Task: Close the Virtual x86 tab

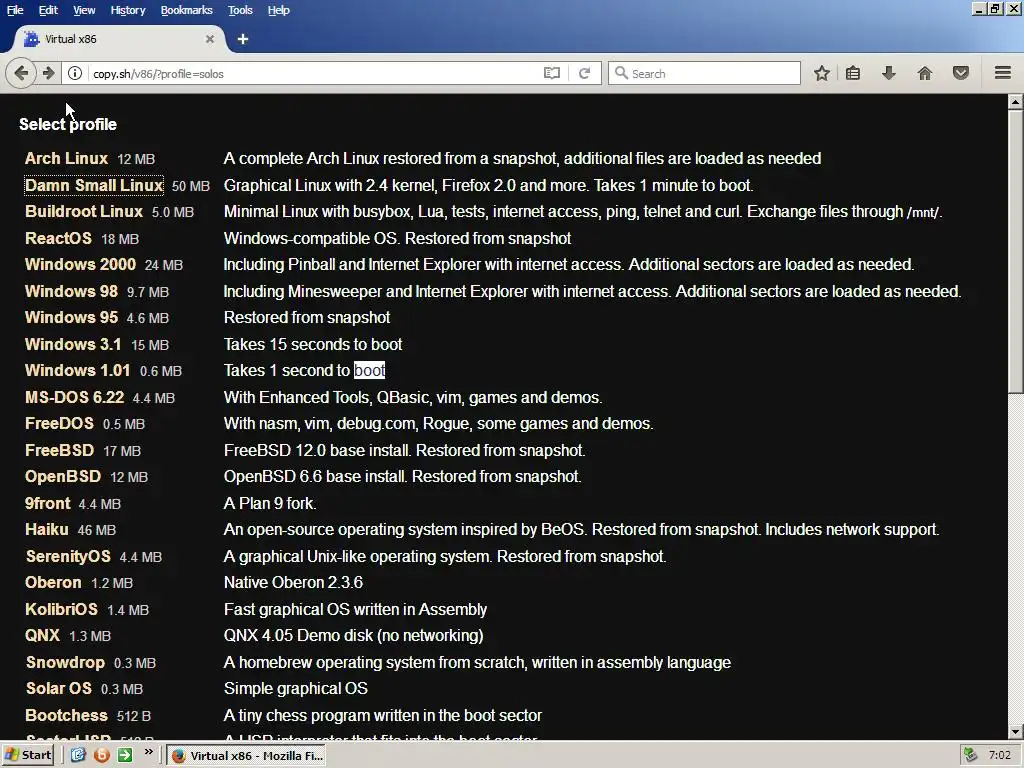Action: [x=210, y=39]
